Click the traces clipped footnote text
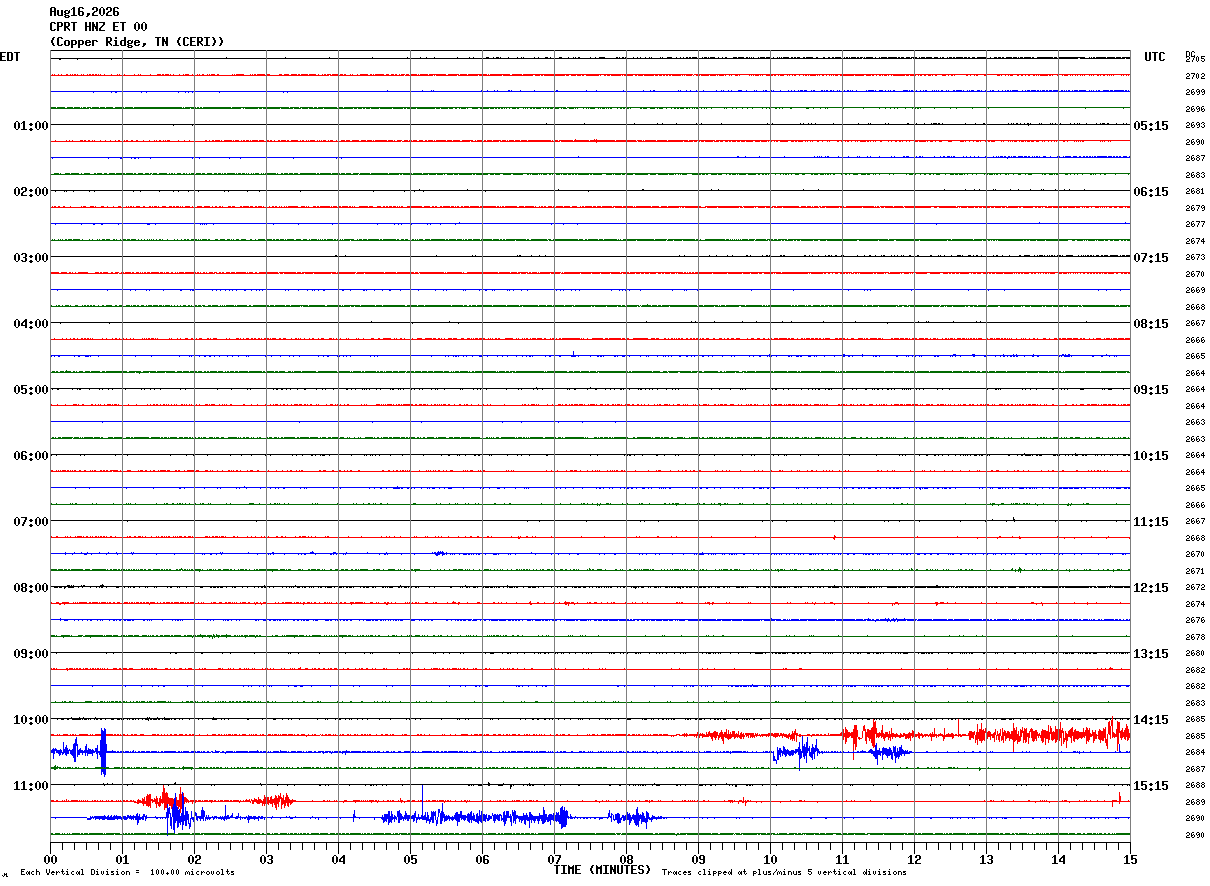Image resolution: width=1210 pixels, height=886 pixels. pyautogui.click(x=784, y=873)
